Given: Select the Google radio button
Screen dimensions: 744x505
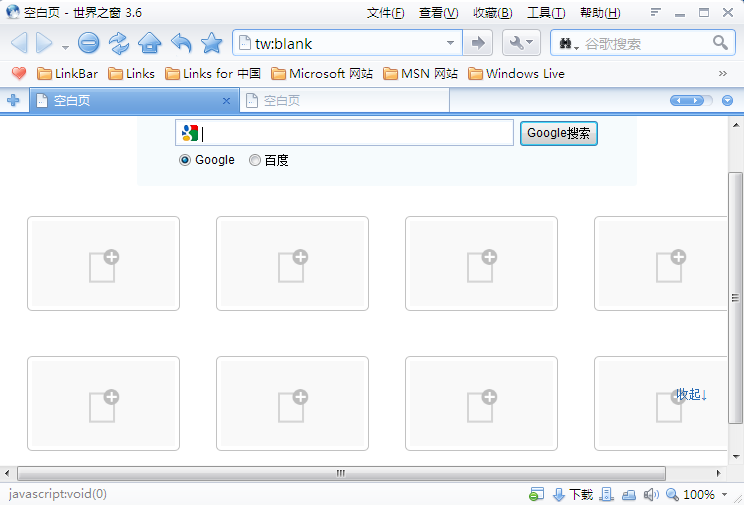Looking at the screenshot, I should coord(185,160).
